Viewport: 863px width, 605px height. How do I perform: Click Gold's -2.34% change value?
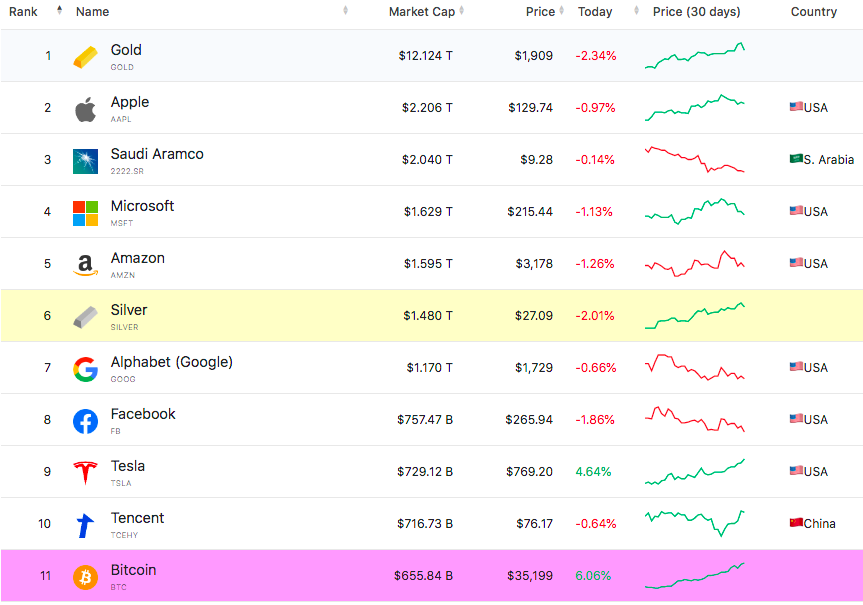click(596, 56)
